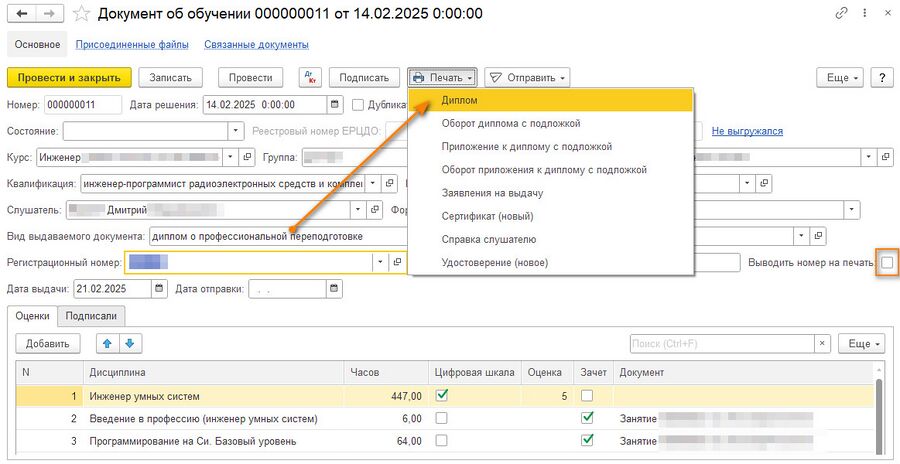Screen dimensions: 900x464
Task: Expand the Регистрационный номер dropdown arrow
Action: (380, 262)
